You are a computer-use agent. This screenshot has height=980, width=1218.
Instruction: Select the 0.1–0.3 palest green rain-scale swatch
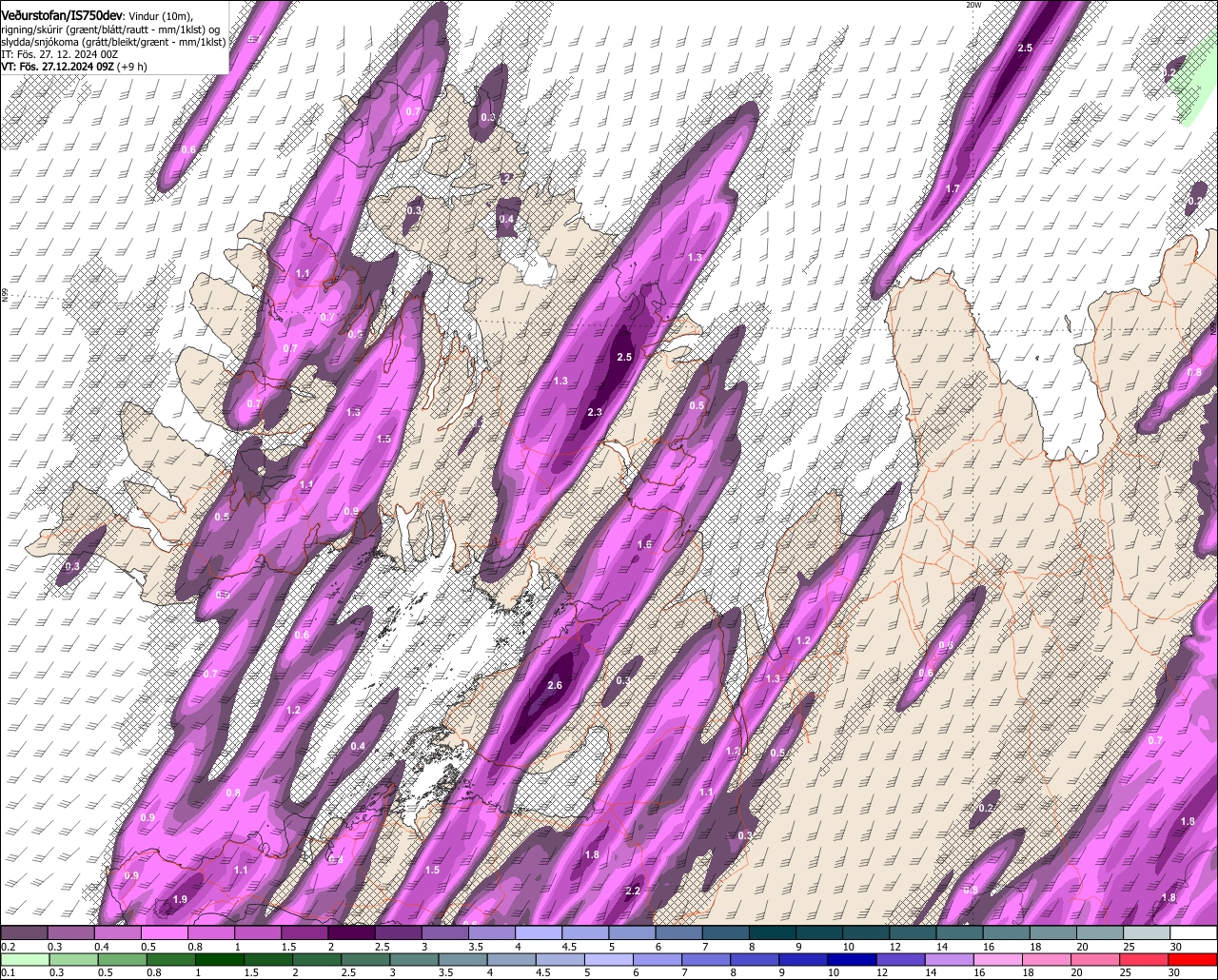(24, 959)
